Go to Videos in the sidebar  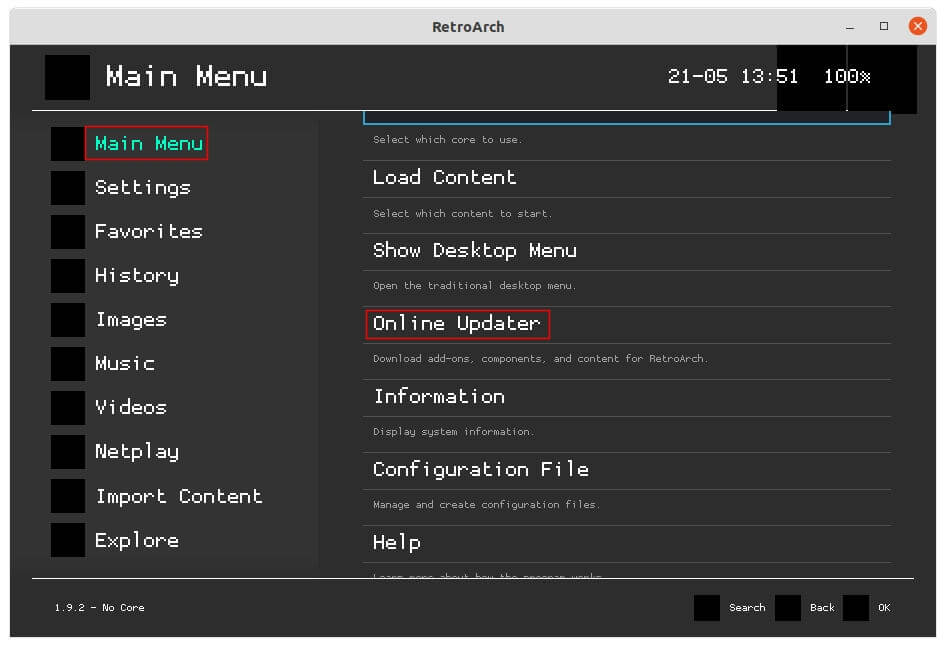(131, 408)
